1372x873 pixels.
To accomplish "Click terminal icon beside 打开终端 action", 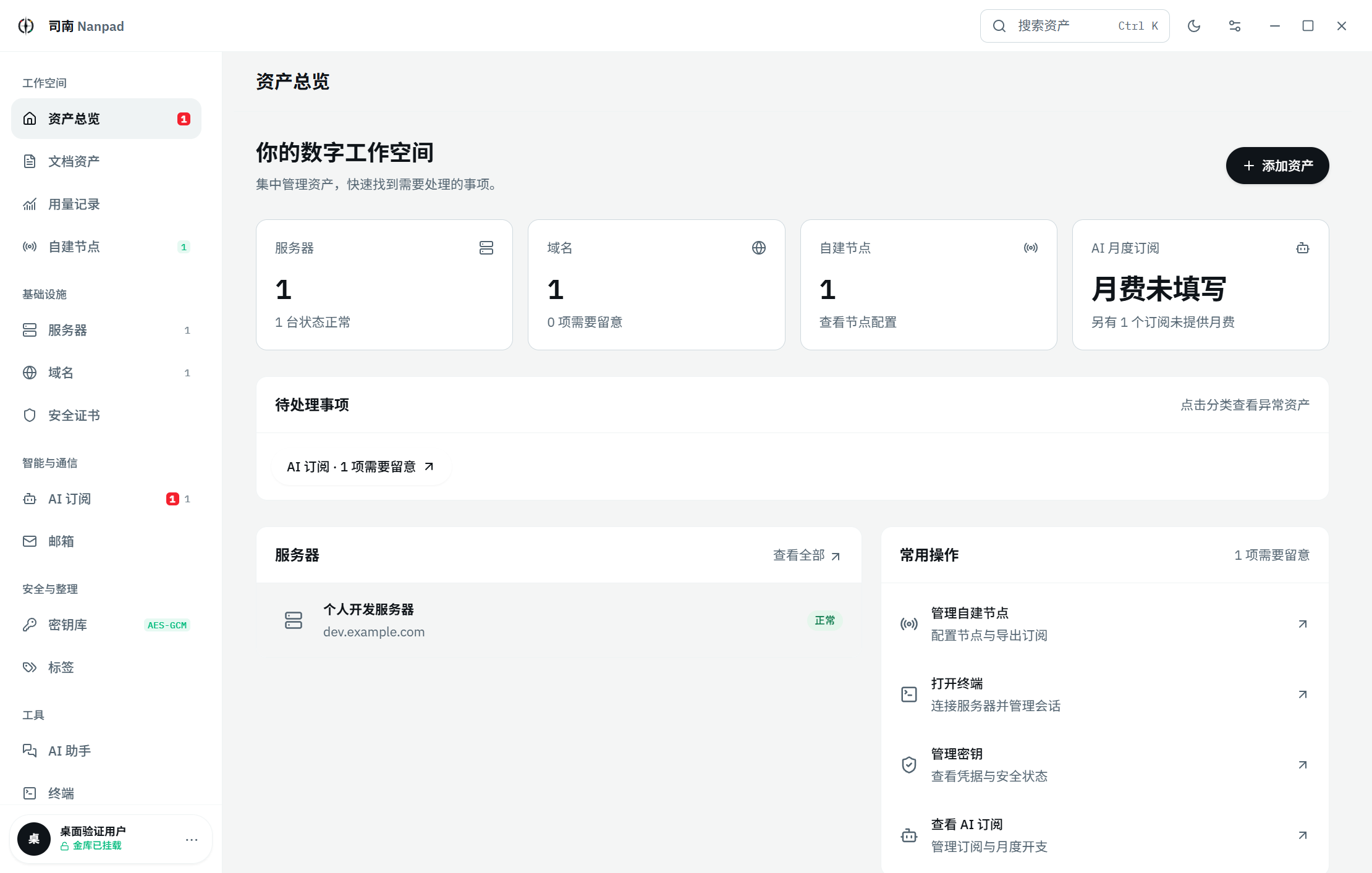I will pyautogui.click(x=909, y=694).
